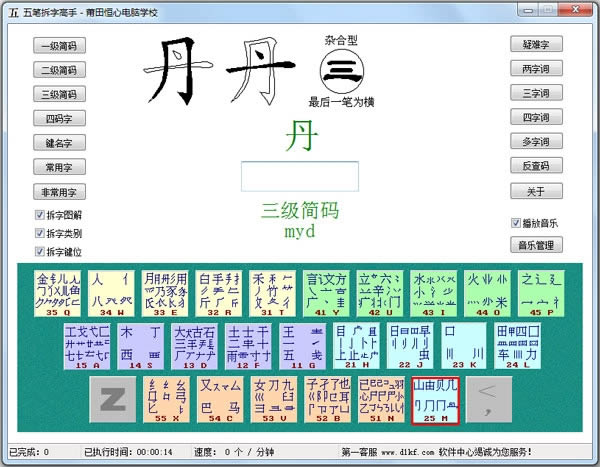Open the 一级简码 practice mode
This screenshot has width=600, height=467.
coord(59,46)
